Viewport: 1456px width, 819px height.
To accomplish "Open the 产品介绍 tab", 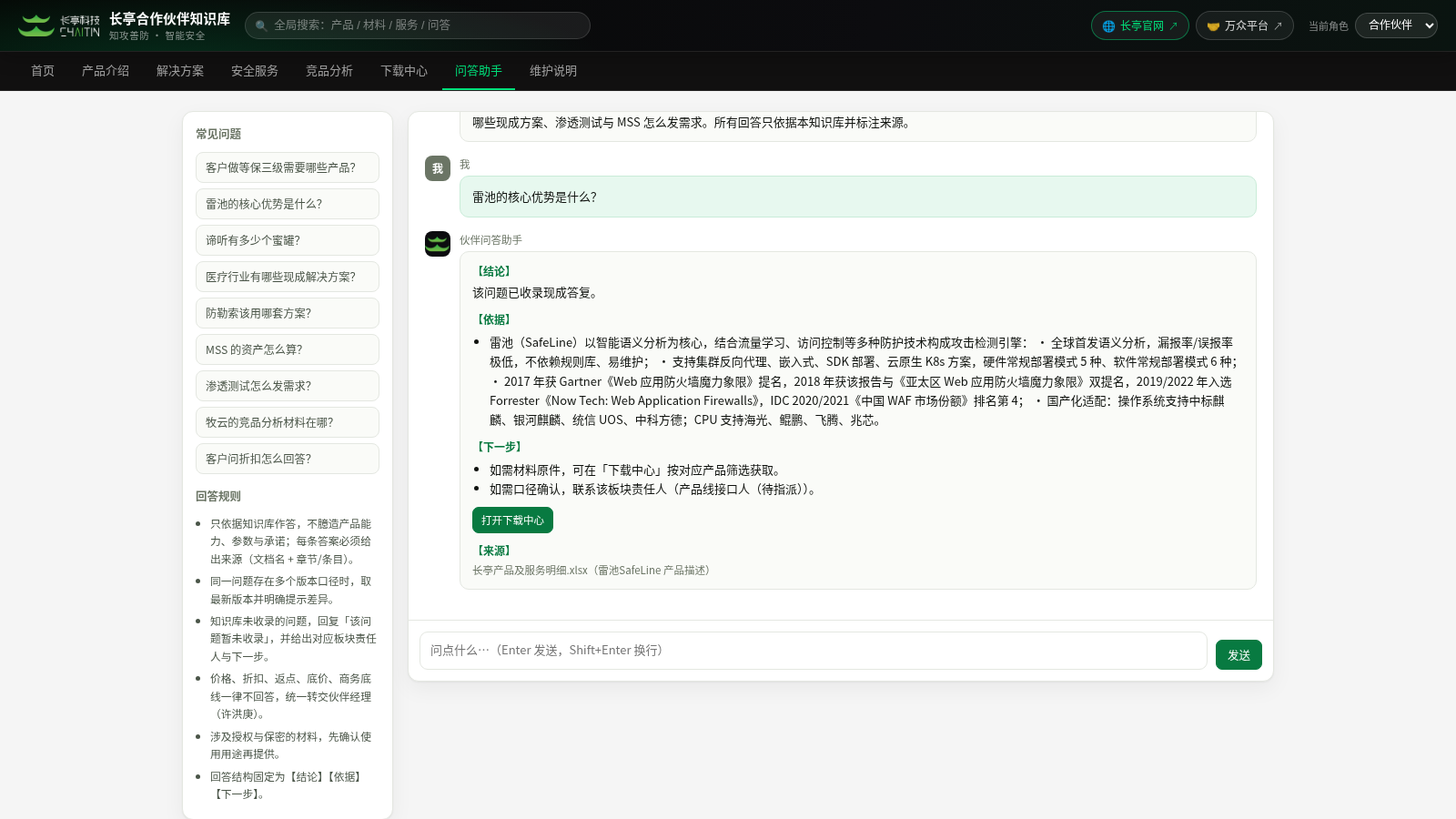I will pyautogui.click(x=106, y=71).
